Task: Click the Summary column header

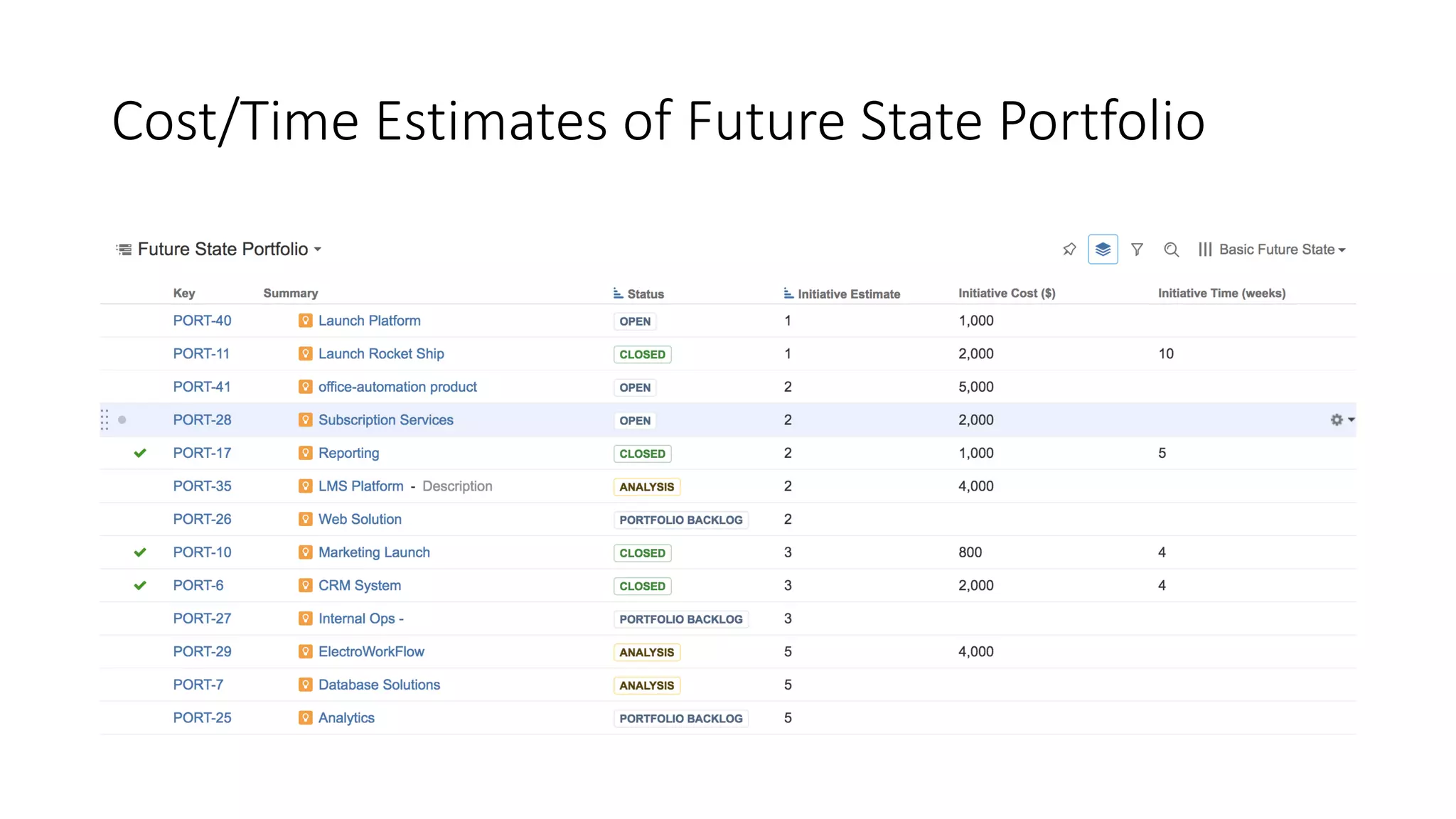Action: [x=290, y=293]
